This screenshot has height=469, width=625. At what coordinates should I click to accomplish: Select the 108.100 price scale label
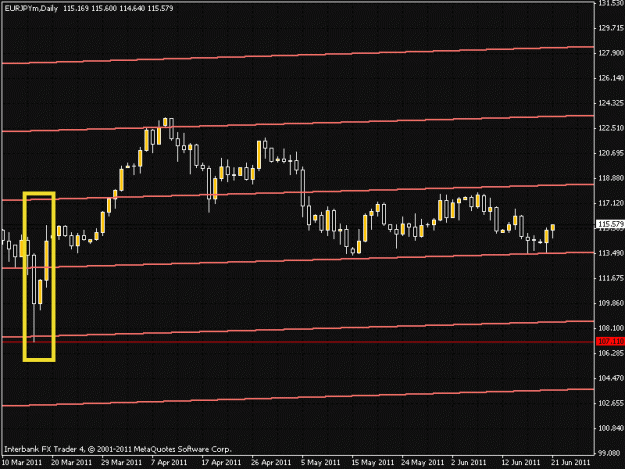[611, 328]
